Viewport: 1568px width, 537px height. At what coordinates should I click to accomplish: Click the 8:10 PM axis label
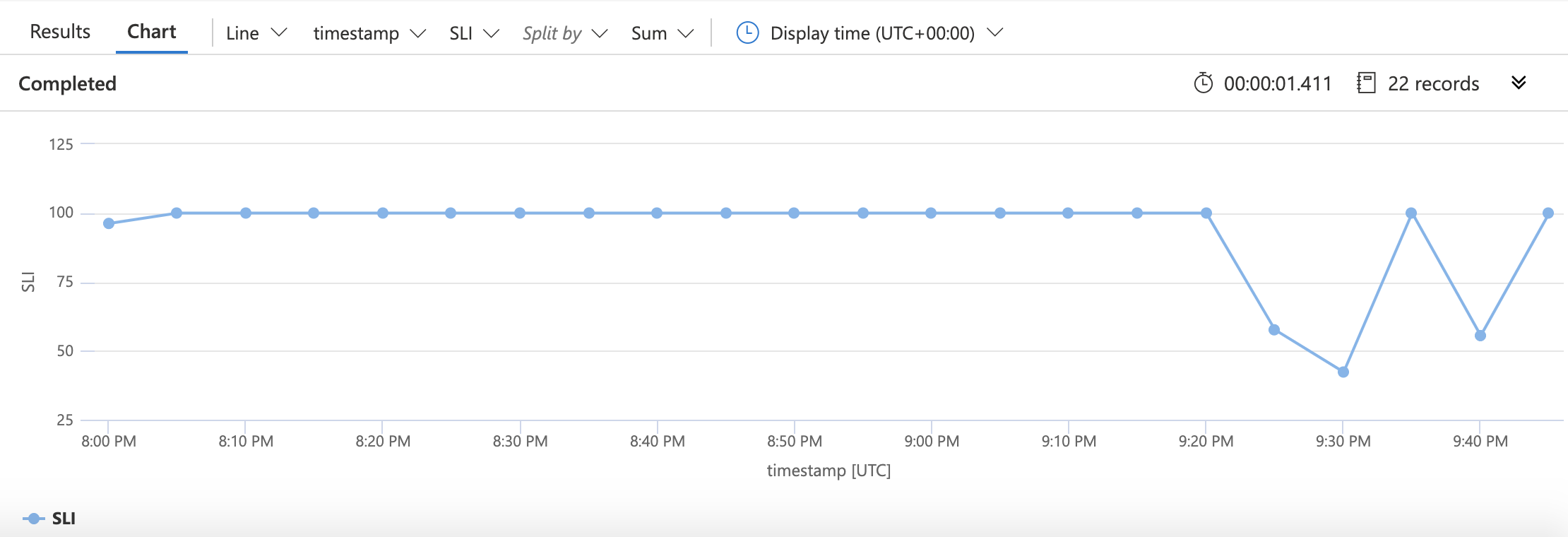246,442
